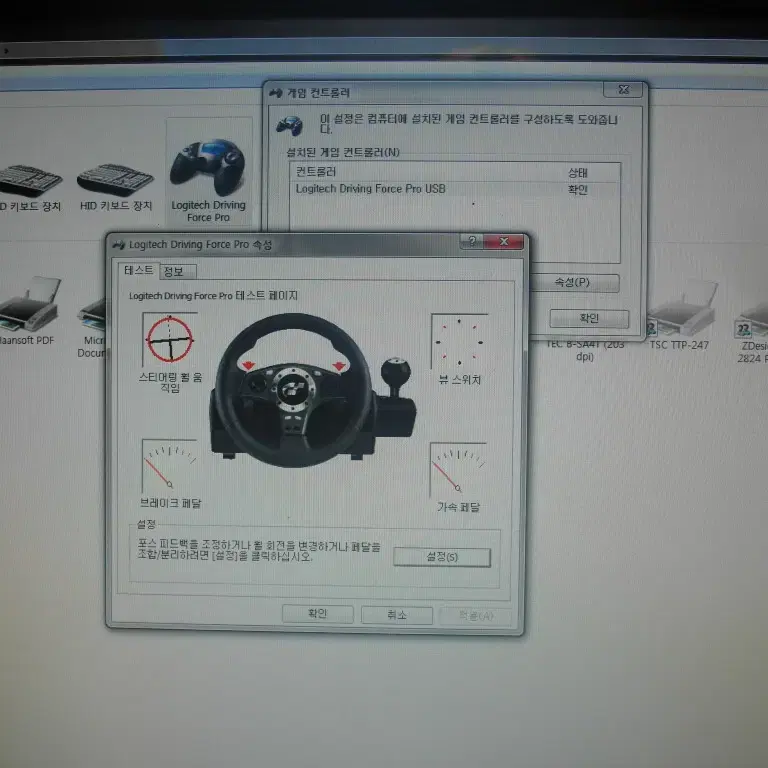The height and width of the screenshot is (768, 768).
Task: Open 설정(S) settings button
Action: click(442, 557)
